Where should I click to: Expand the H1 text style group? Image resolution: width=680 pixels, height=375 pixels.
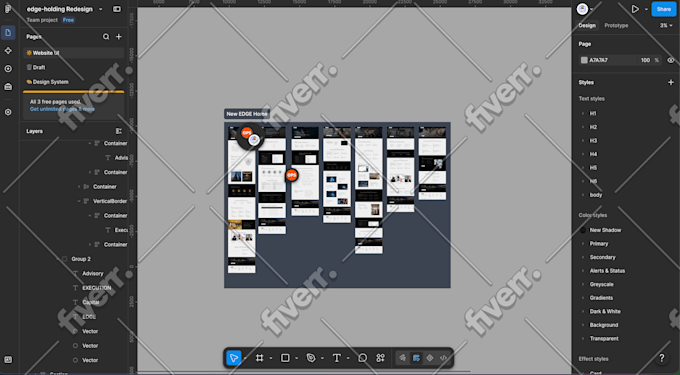click(x=583, y=114)
